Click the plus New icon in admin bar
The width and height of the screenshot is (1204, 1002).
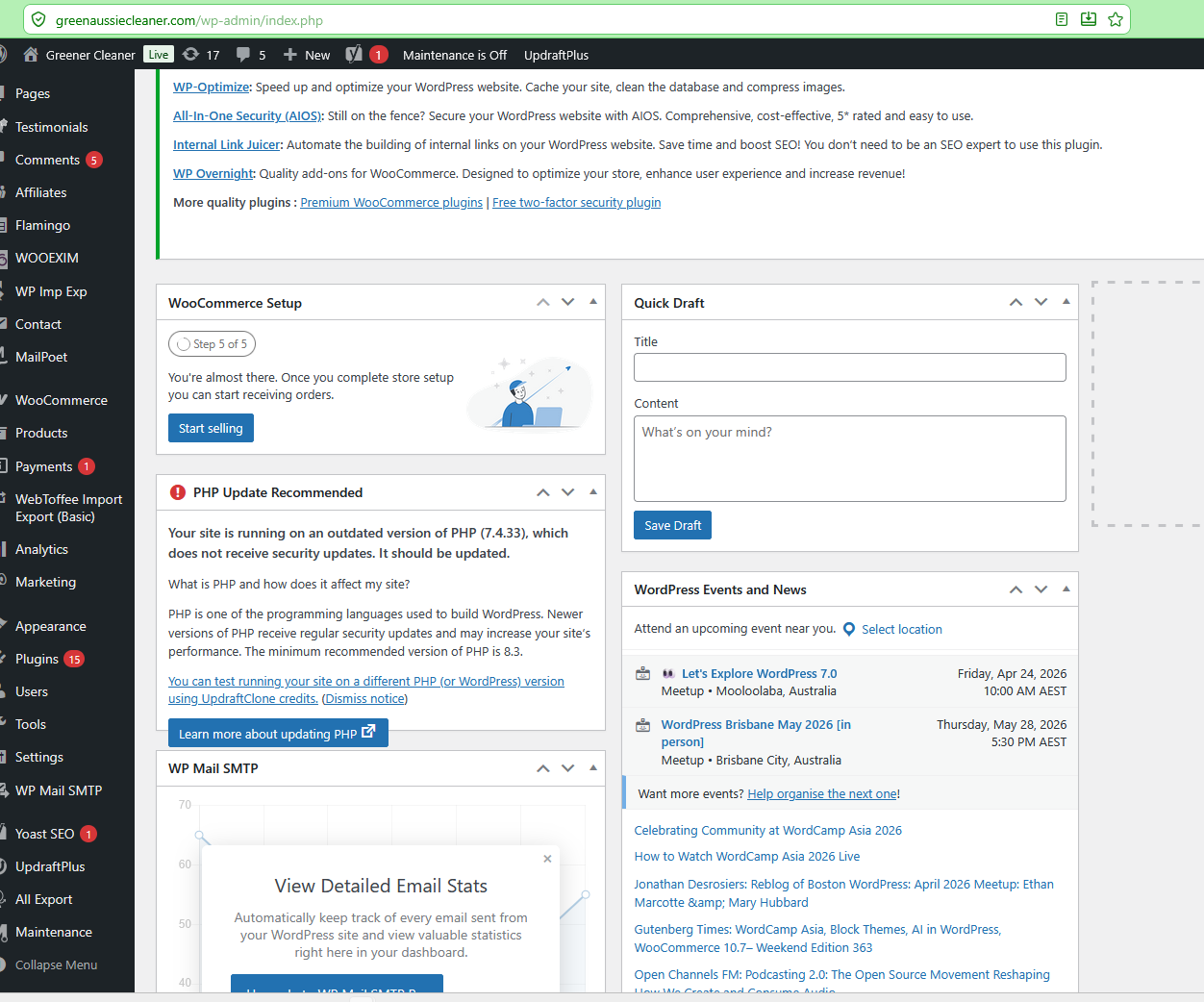(290, 55)
